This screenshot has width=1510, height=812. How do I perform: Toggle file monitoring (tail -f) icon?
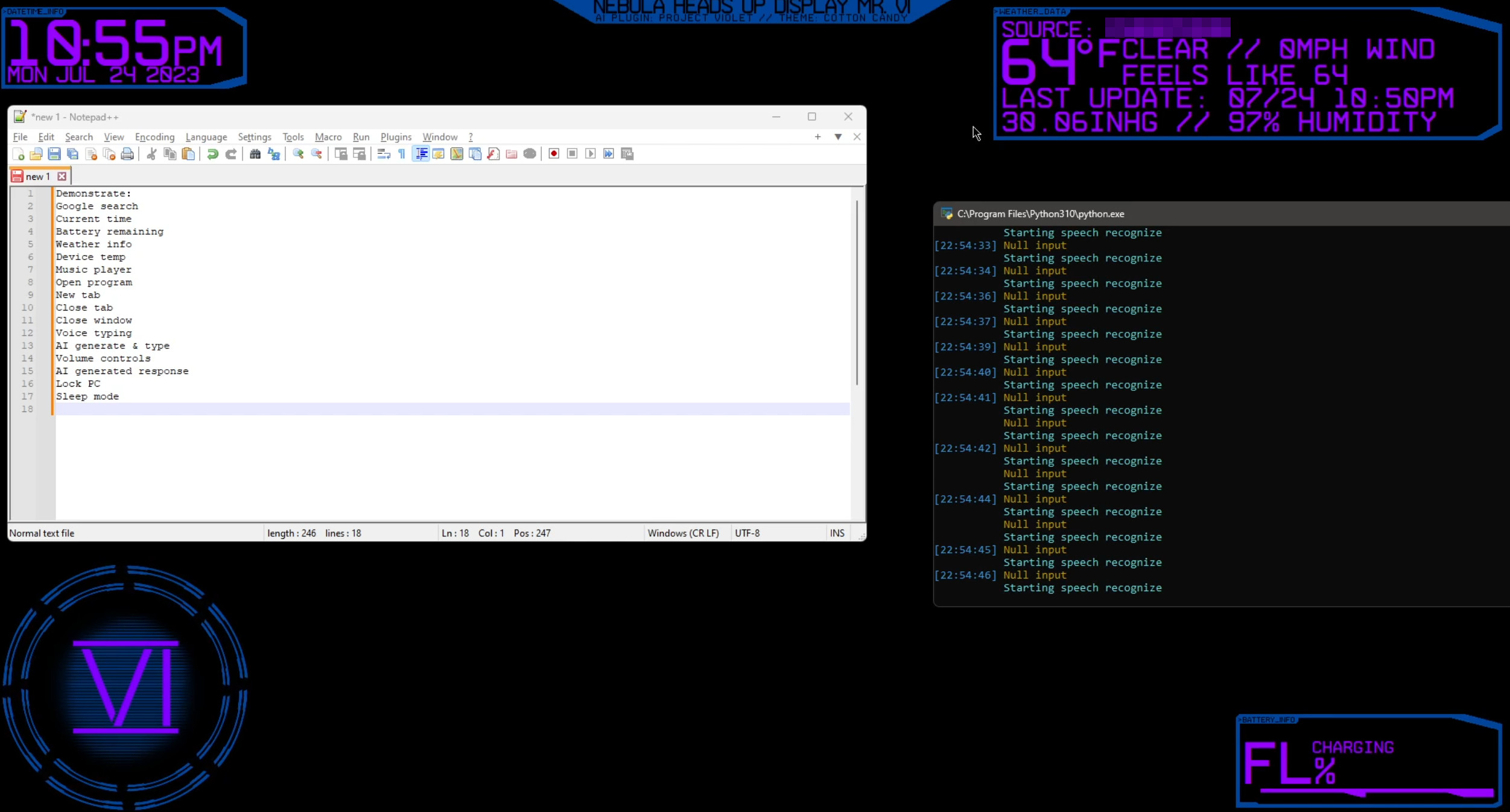point(530,154)
